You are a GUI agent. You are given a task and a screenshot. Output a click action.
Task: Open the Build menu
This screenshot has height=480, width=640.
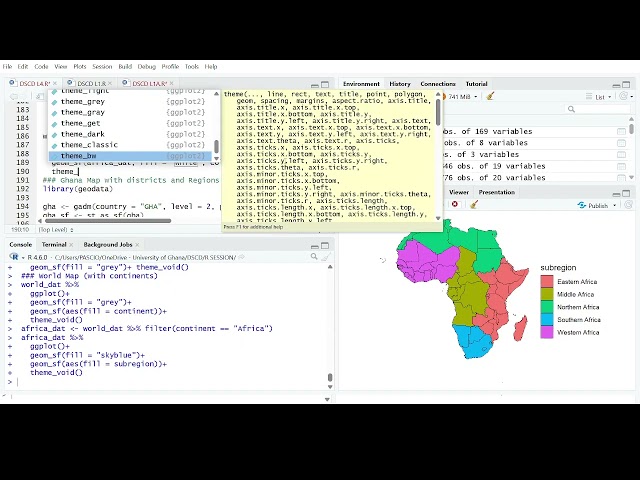[x=125, y=67]
